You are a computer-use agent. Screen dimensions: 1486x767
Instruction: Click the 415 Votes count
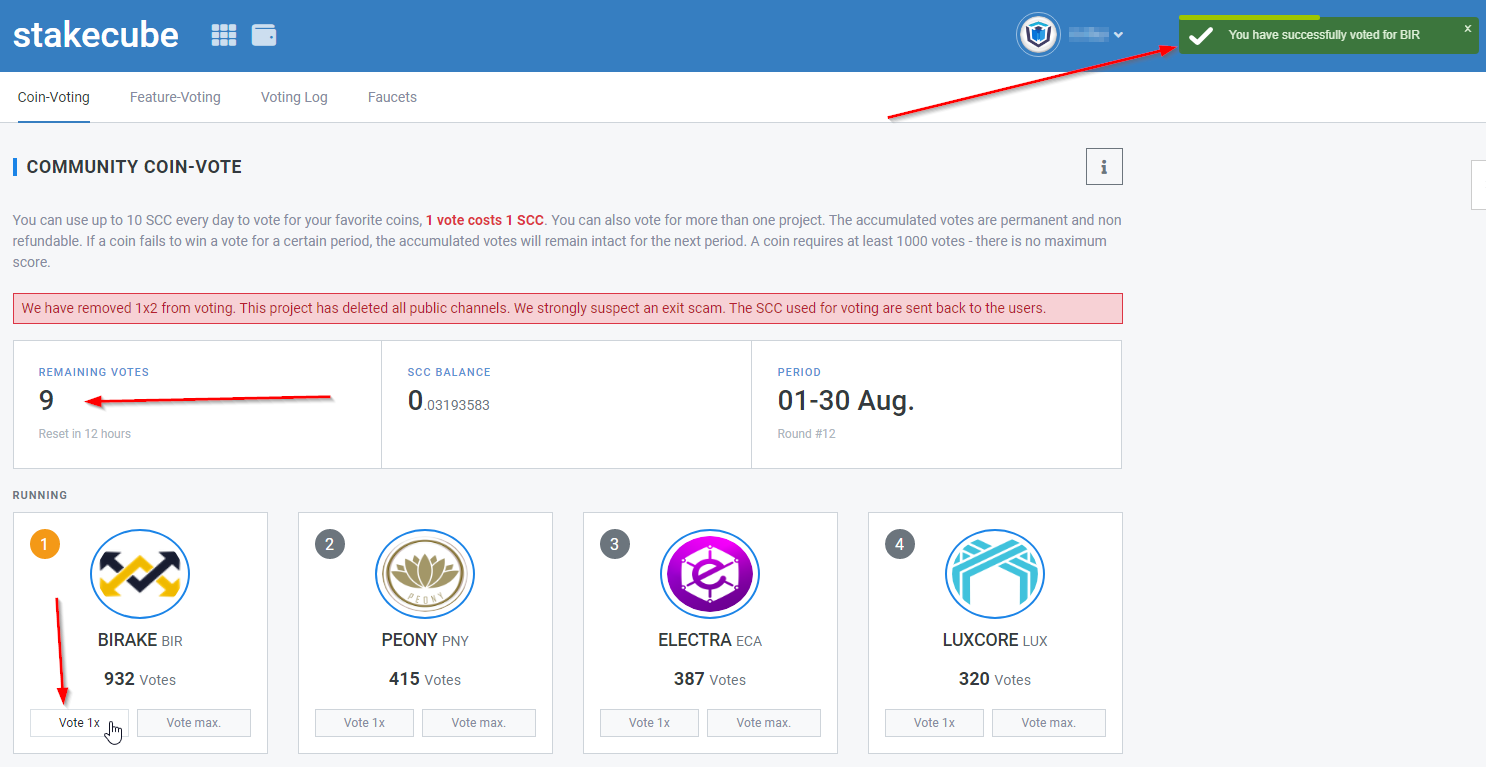[x=425, y=679]
